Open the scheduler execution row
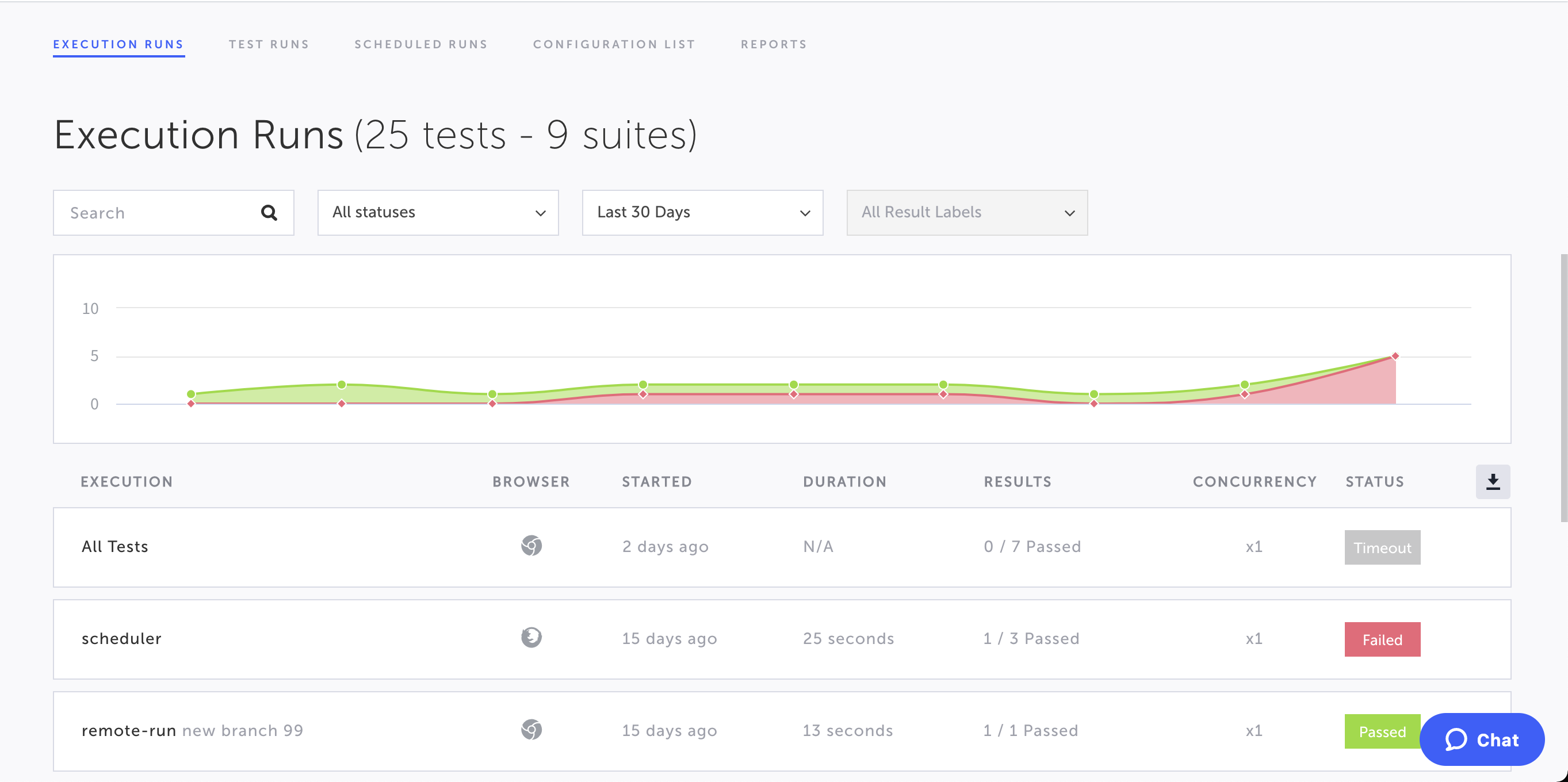This screenshot has height=782, width=1568. point(122,638)
